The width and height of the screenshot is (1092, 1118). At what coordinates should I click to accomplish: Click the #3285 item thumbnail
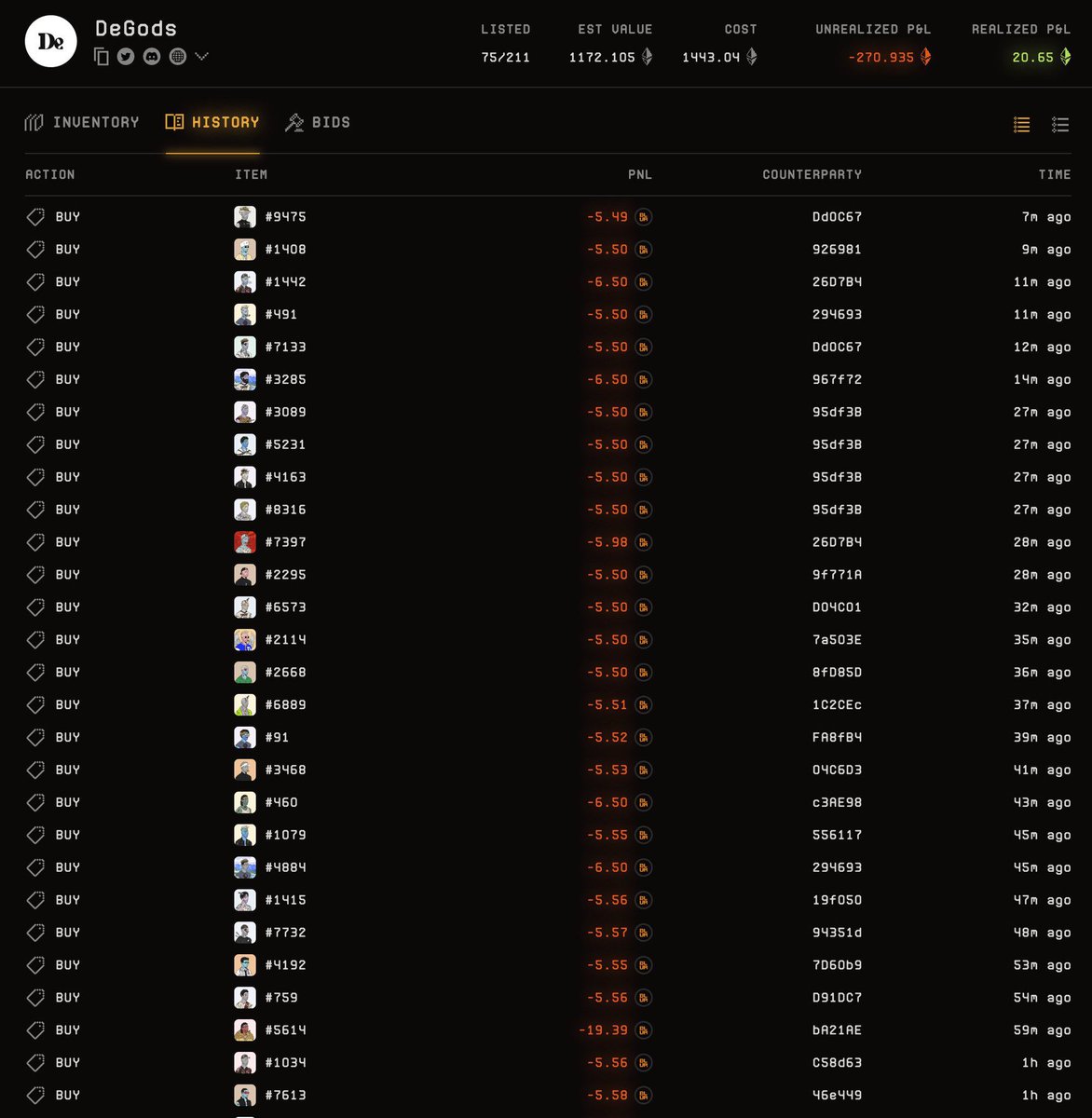click(245, 379)
